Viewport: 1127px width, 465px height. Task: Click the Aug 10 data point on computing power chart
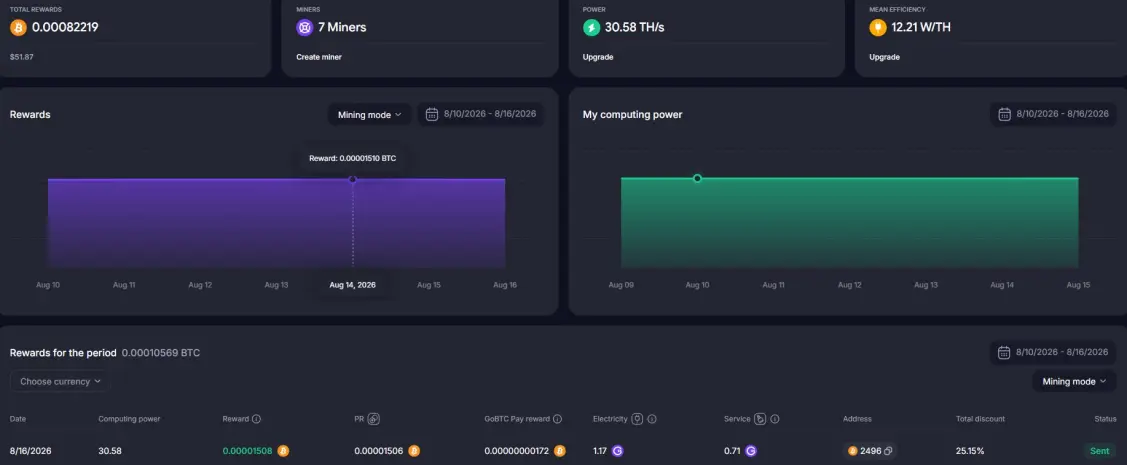pos(697,178)
